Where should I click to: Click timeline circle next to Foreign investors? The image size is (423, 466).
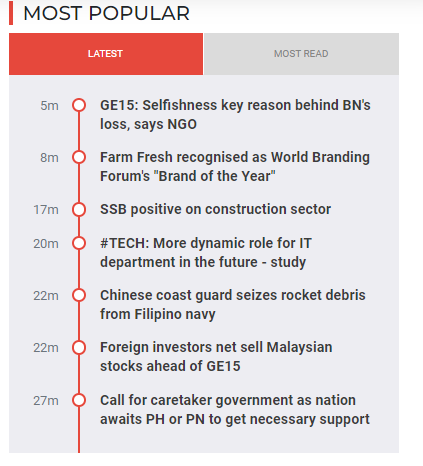coord(79,347)
